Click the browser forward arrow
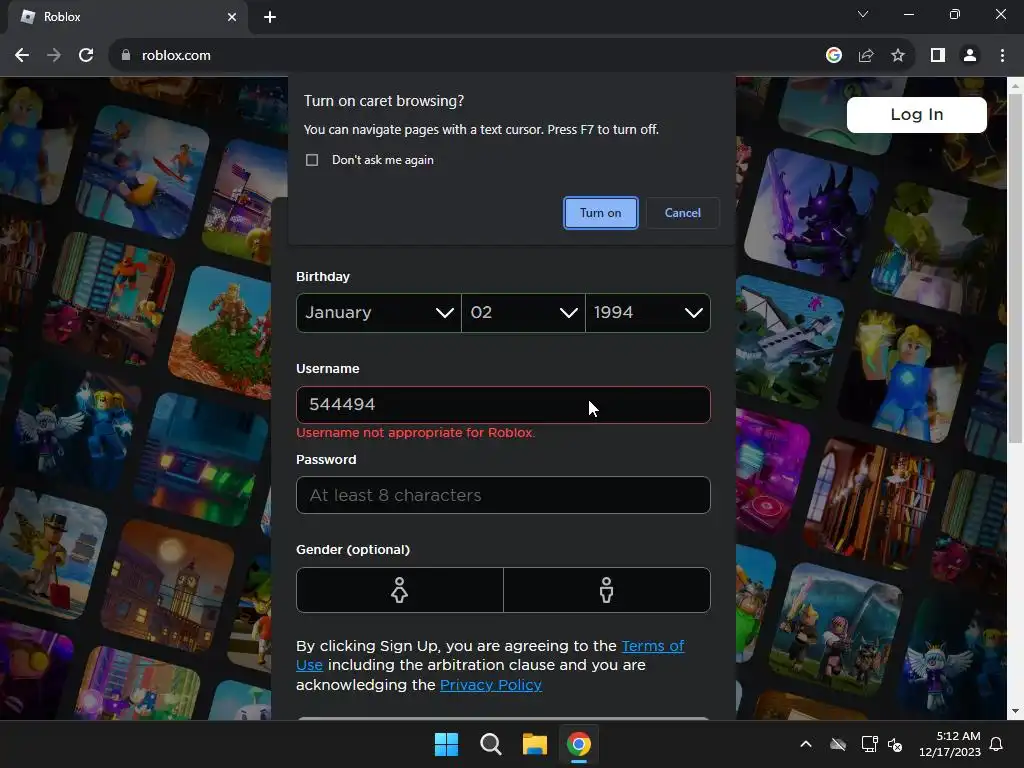 (x=54, y=56)
